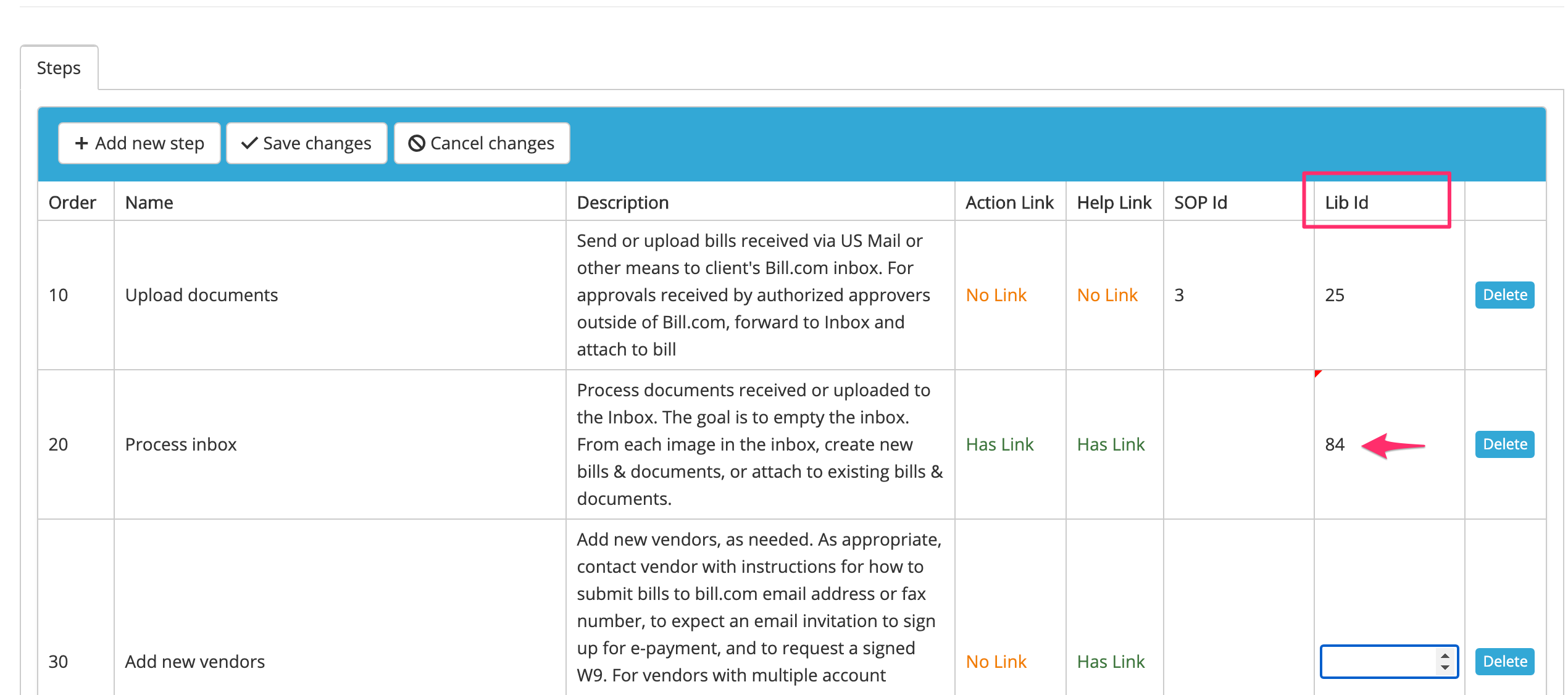Click the plus icon on Add new step
The height and width of the screenshot is (695, 1568).
(82, 143)
